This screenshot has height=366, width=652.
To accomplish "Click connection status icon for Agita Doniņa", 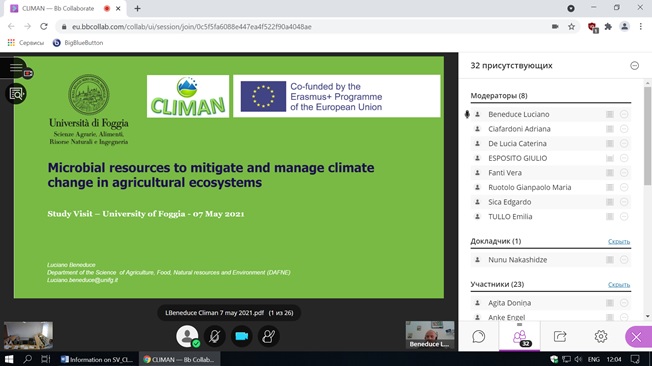I will pos(610,303).
